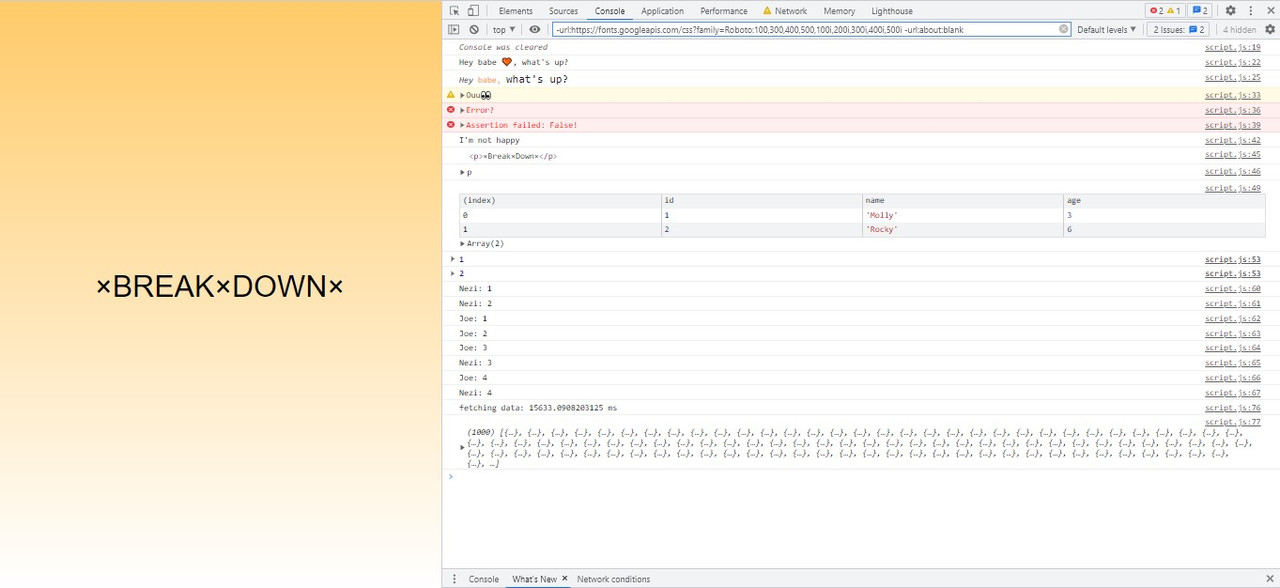Open the top JavaScript context dropdown
Image resolution: width=1280 pixels, height=588 pixels.
tap(504, 30)
